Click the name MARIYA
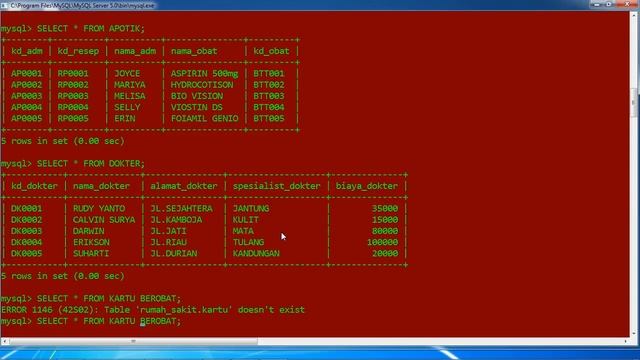 (x=130, y=85)
